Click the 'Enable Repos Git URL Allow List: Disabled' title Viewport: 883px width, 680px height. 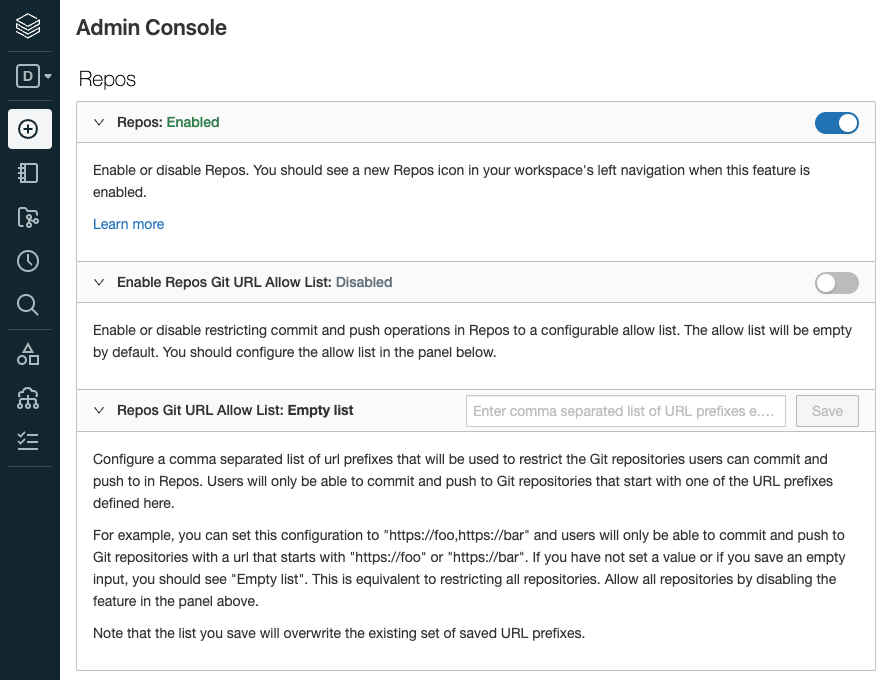pyautogui.click(x=254, y=283)
